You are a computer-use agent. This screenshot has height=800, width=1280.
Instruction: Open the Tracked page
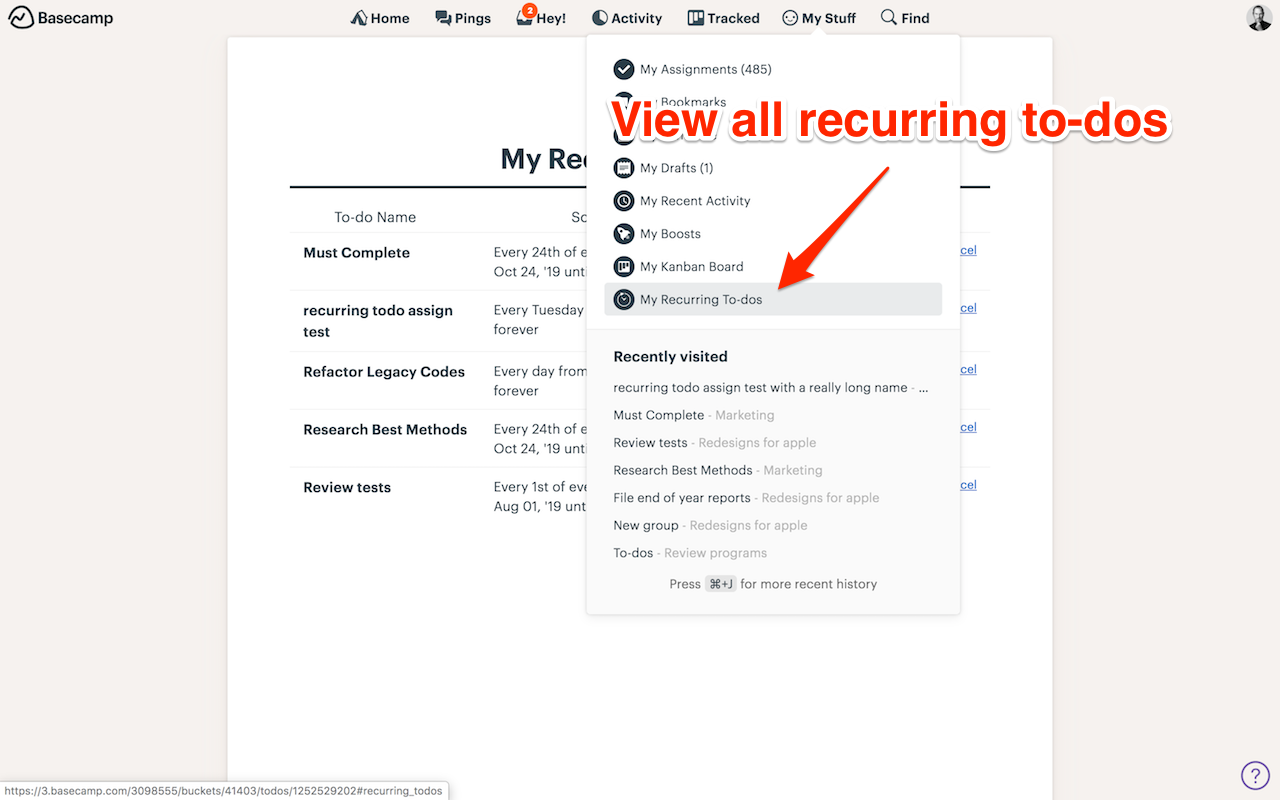(723, 18)
